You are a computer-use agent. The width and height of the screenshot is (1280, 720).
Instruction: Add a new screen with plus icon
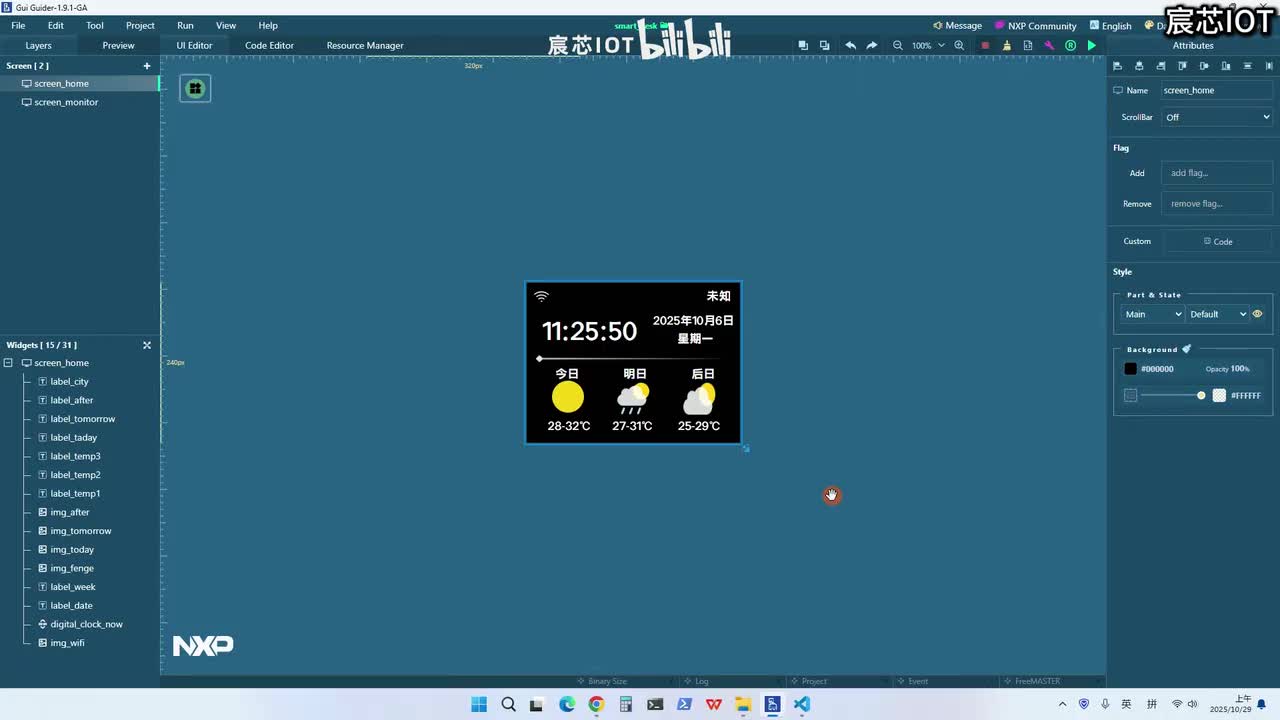point(147,66)
